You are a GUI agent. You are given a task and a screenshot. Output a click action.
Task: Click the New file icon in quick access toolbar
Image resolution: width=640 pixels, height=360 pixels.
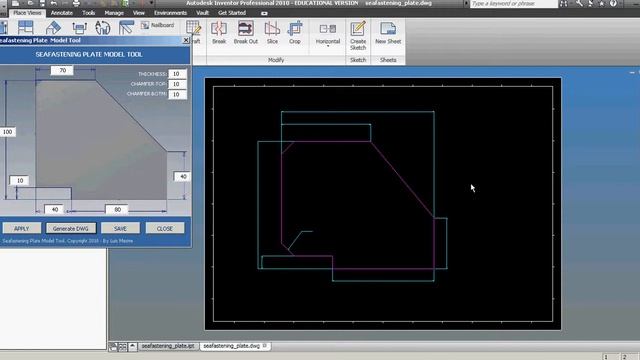[16, 3]
